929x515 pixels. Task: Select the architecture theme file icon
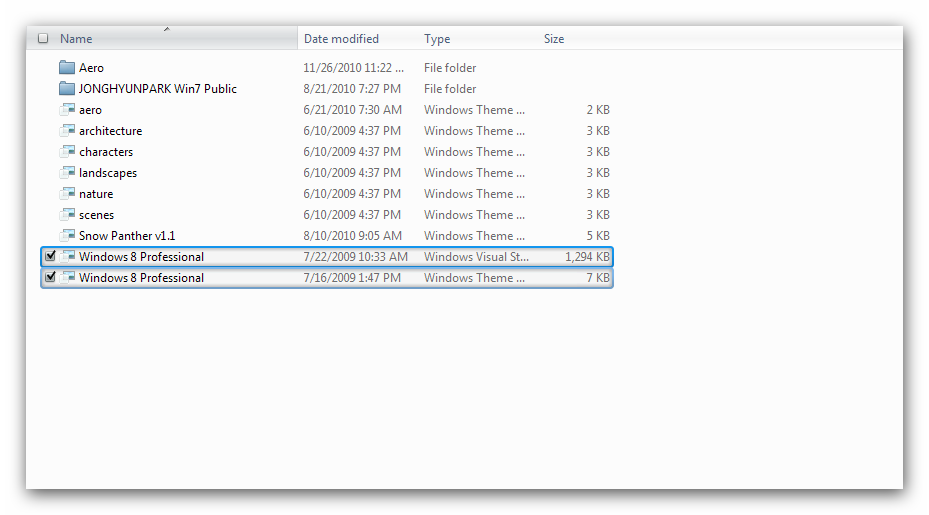tap(68, 130)
